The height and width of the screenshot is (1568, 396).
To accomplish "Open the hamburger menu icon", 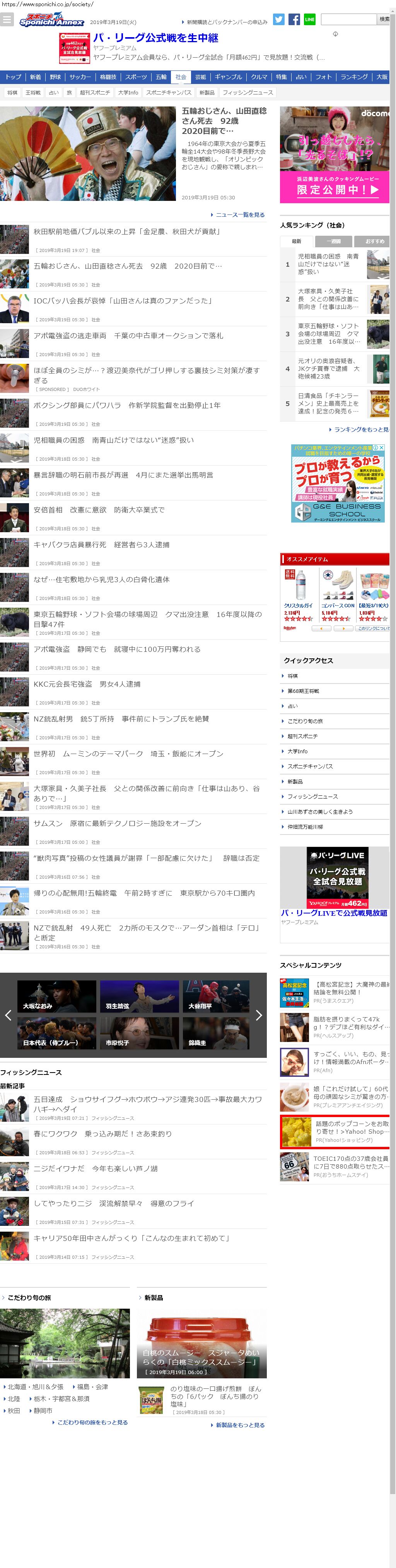I will click(7, 19).
